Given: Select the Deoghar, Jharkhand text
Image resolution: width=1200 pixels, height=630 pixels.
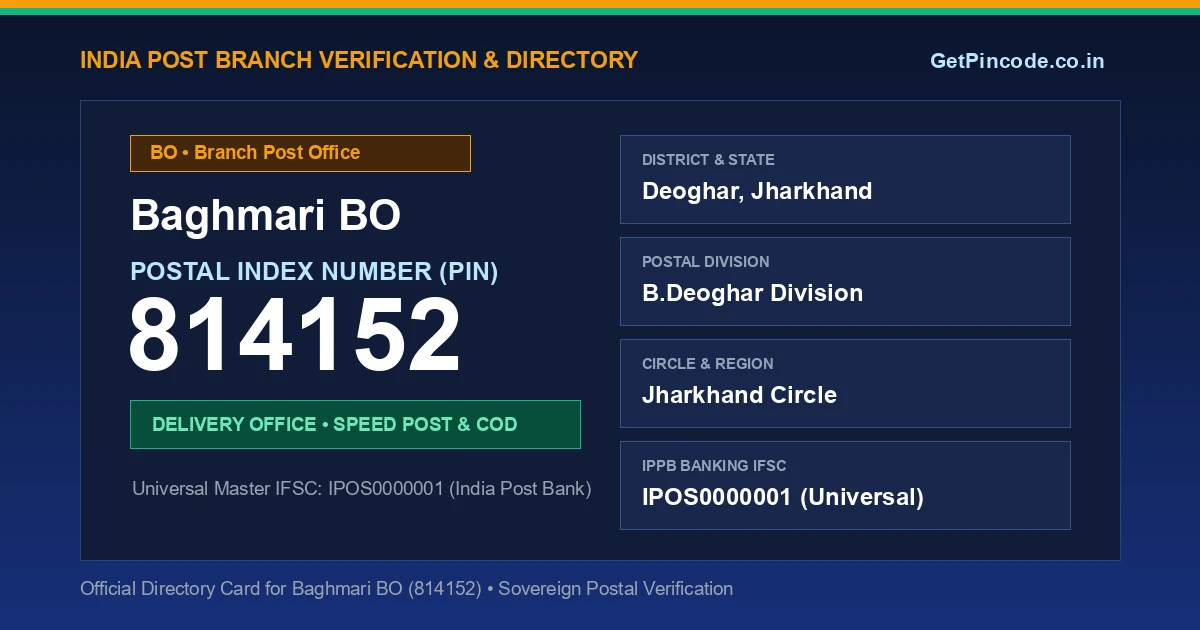Looking at the screenshot, I should pyautogui.click(x=757, y=191).
